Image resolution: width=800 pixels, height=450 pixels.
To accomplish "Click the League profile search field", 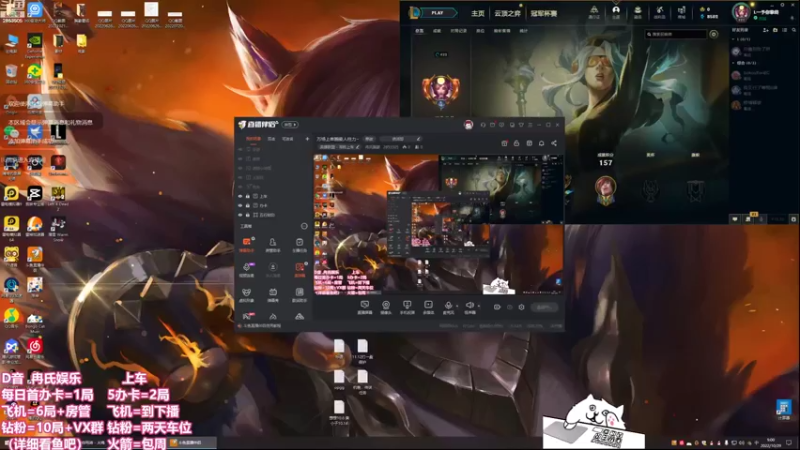I will point(676,34).
